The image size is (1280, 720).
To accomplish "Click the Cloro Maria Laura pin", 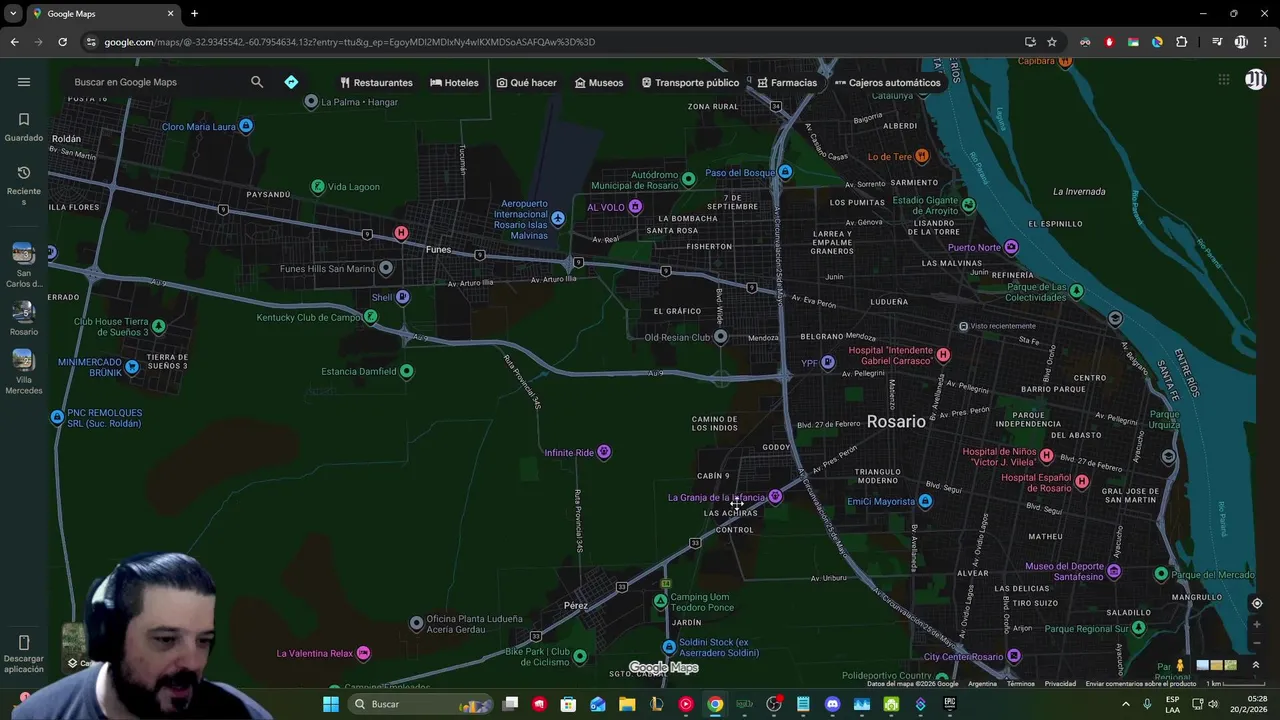I will click(x=245, y=126).
